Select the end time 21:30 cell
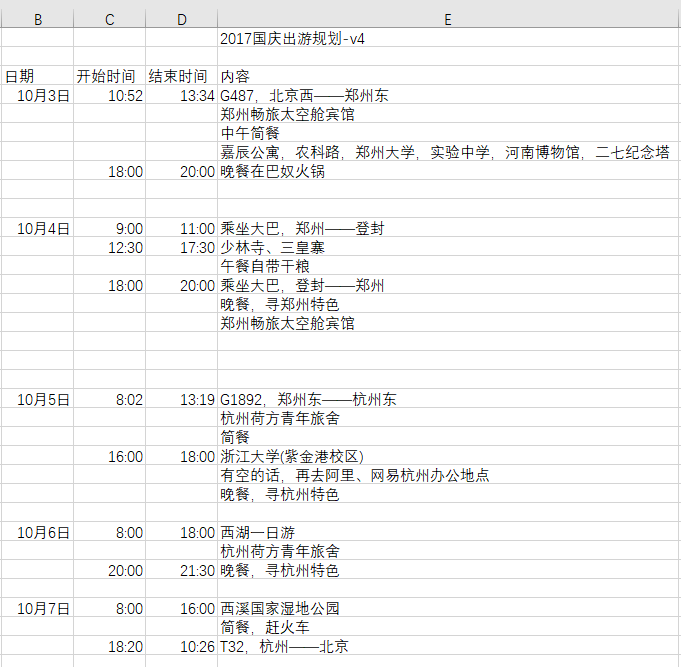This screenshot has height=667, width=681. (197, 571)
